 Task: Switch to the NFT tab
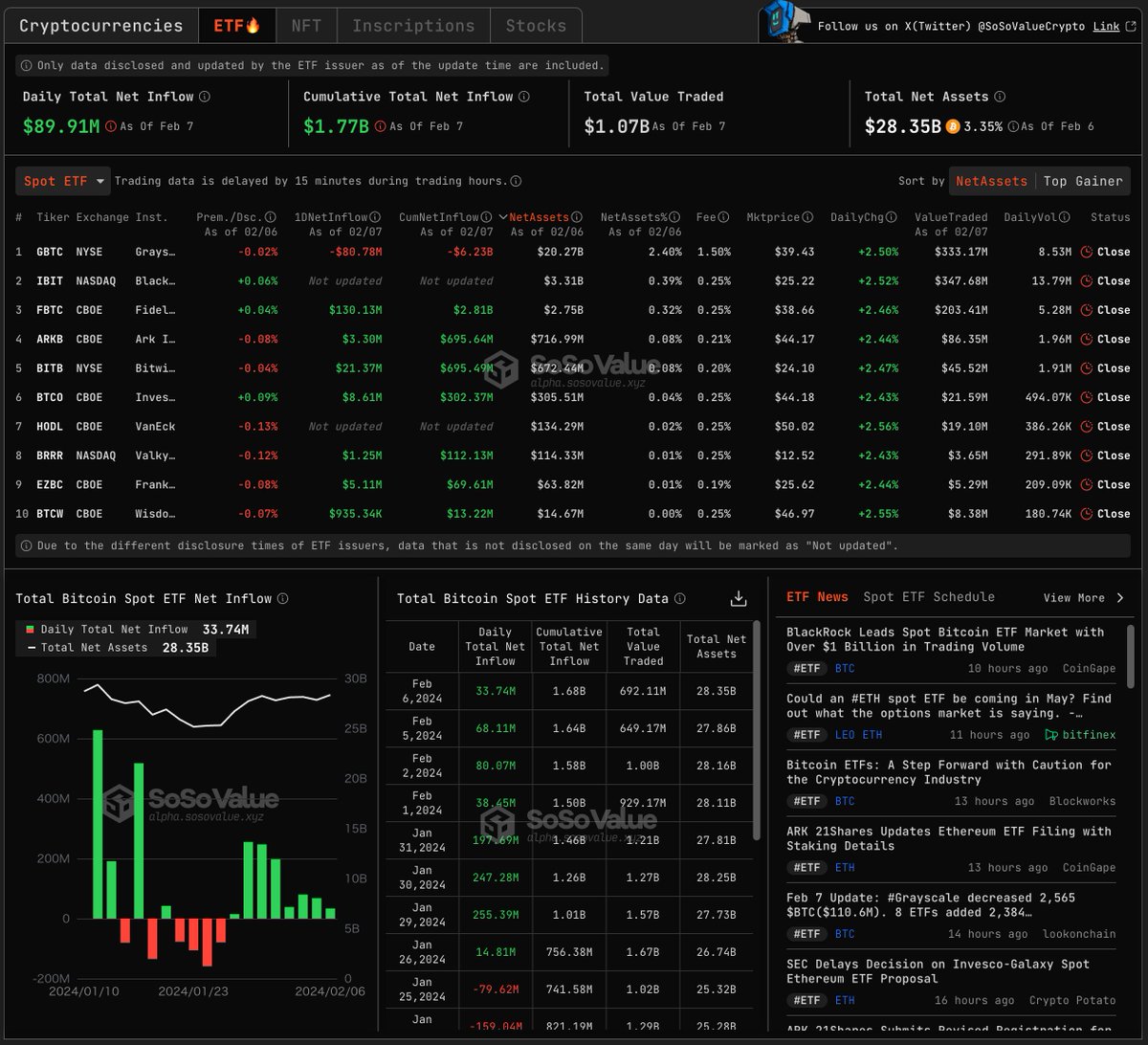tap(305, 25)
